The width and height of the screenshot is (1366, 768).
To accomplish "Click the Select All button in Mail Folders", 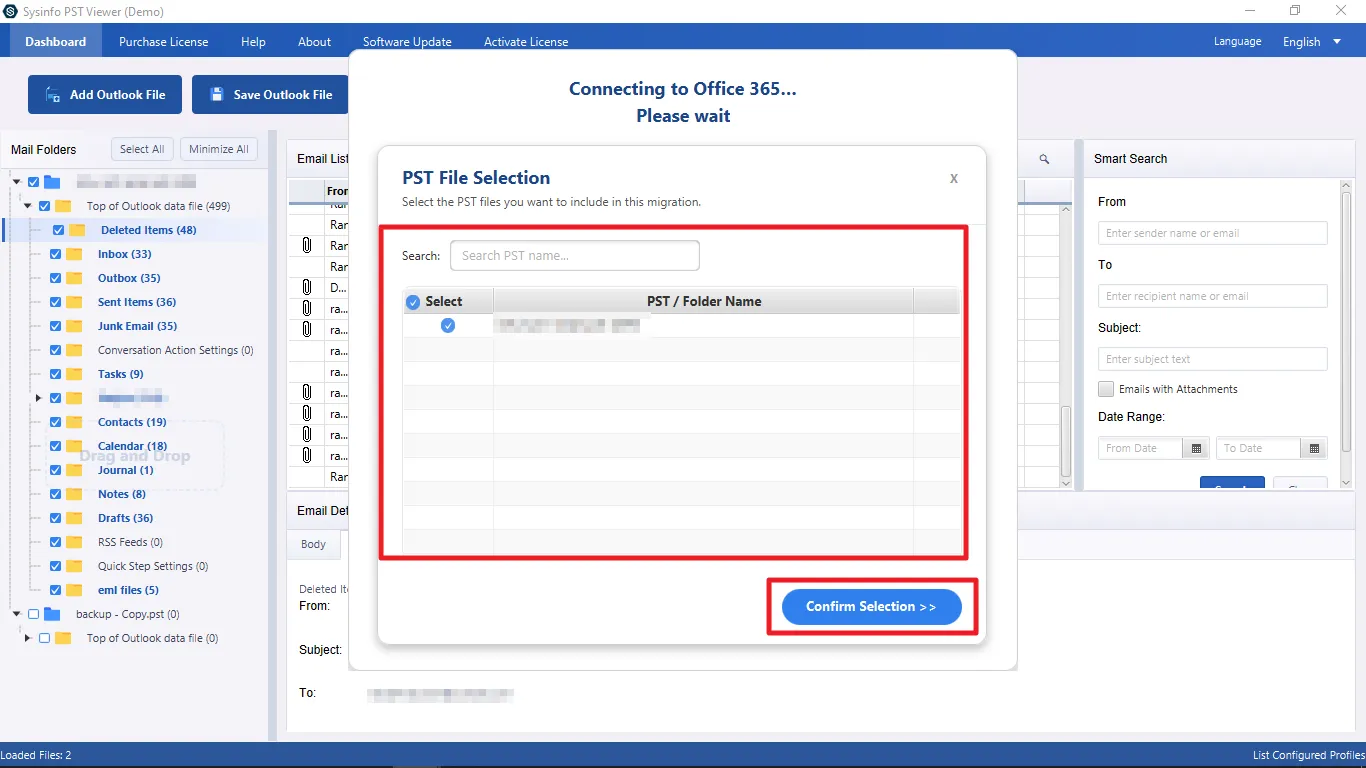I will pyautogui.click(x=142, y=149).
